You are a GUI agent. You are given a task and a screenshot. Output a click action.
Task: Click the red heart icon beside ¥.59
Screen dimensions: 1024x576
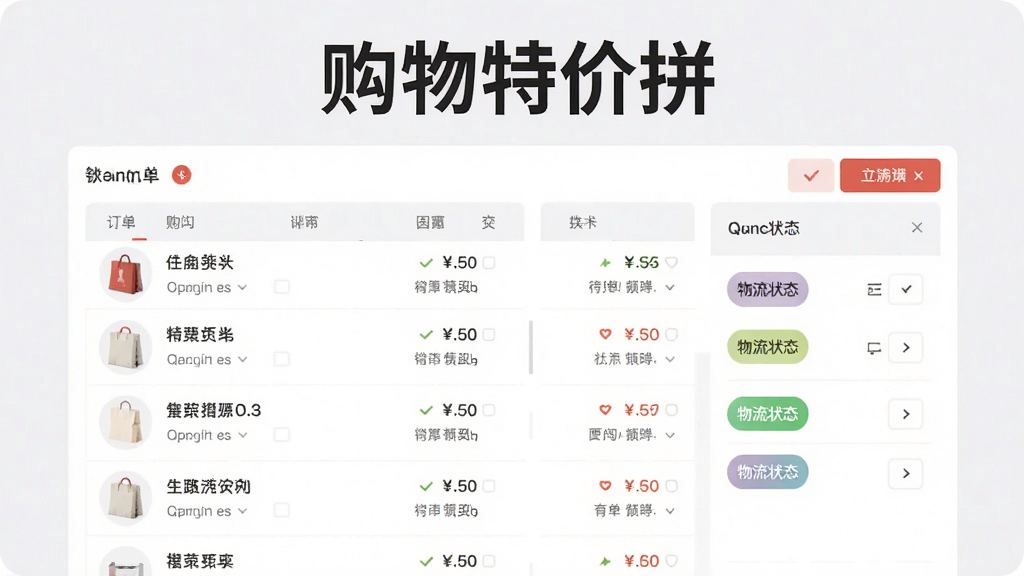point(605,410)
